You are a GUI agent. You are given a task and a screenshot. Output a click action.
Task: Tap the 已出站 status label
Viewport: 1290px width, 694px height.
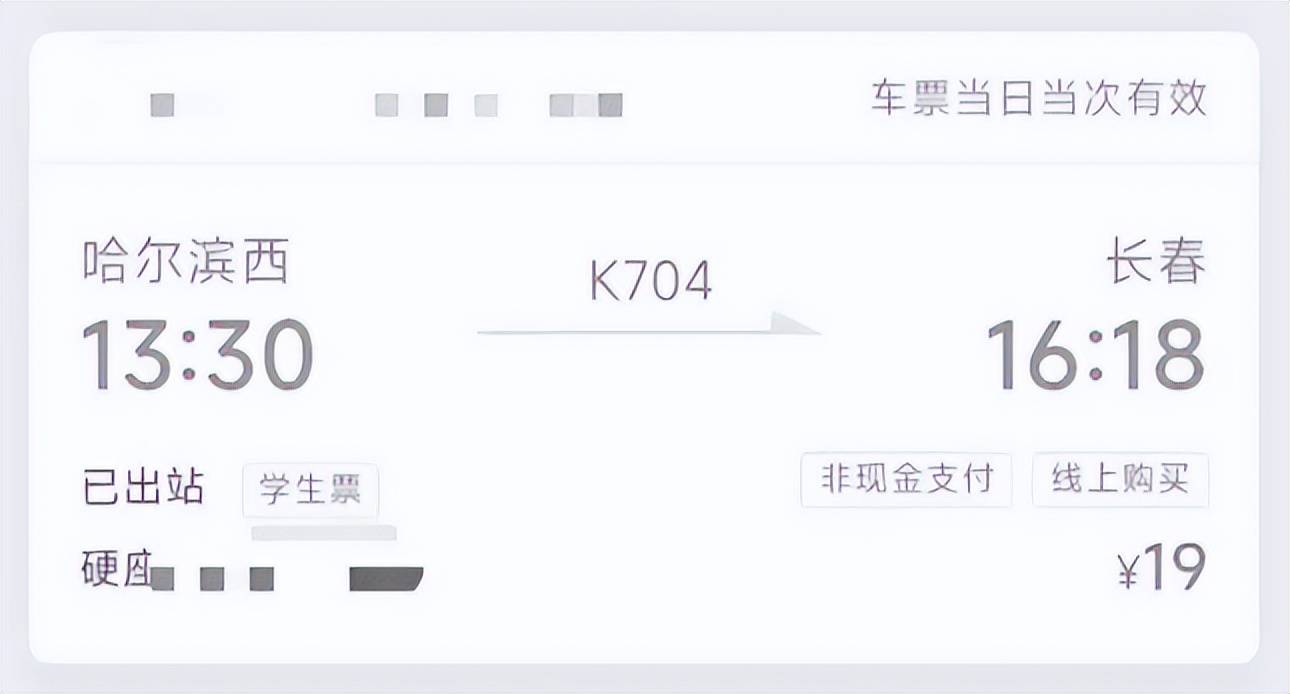[143, 487]
